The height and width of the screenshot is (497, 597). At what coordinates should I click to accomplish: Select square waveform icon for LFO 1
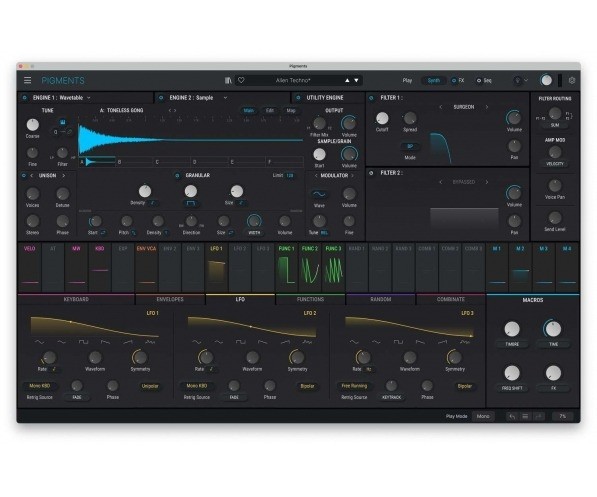[x=83, y=342]
